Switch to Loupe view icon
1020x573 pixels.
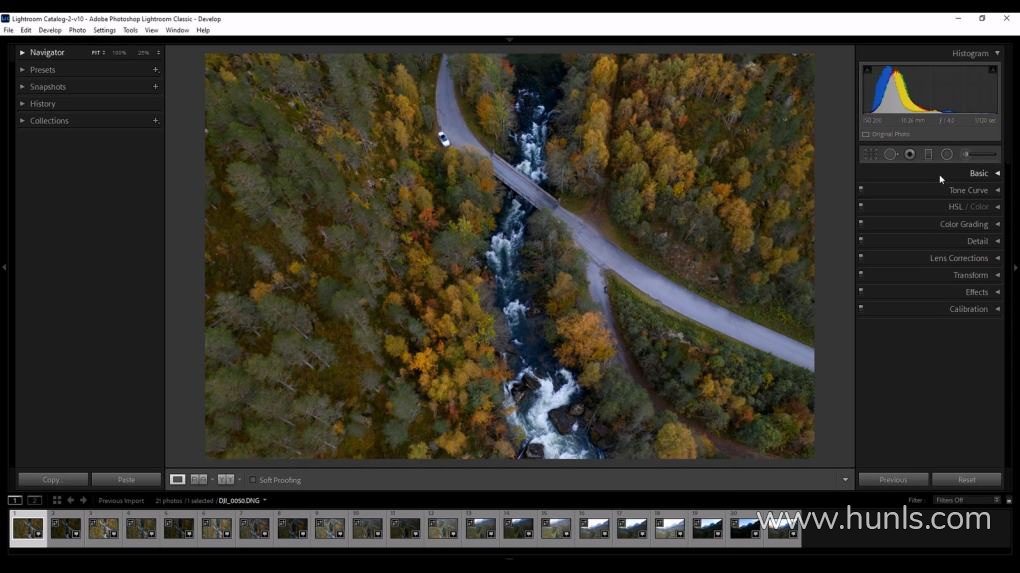coord(177,479)
